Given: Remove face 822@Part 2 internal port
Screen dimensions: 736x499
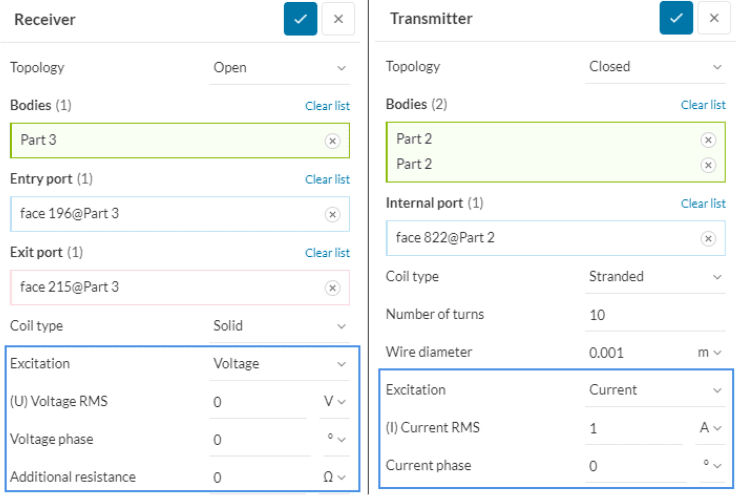Looking at the screenshot, I should coord(708,238).
